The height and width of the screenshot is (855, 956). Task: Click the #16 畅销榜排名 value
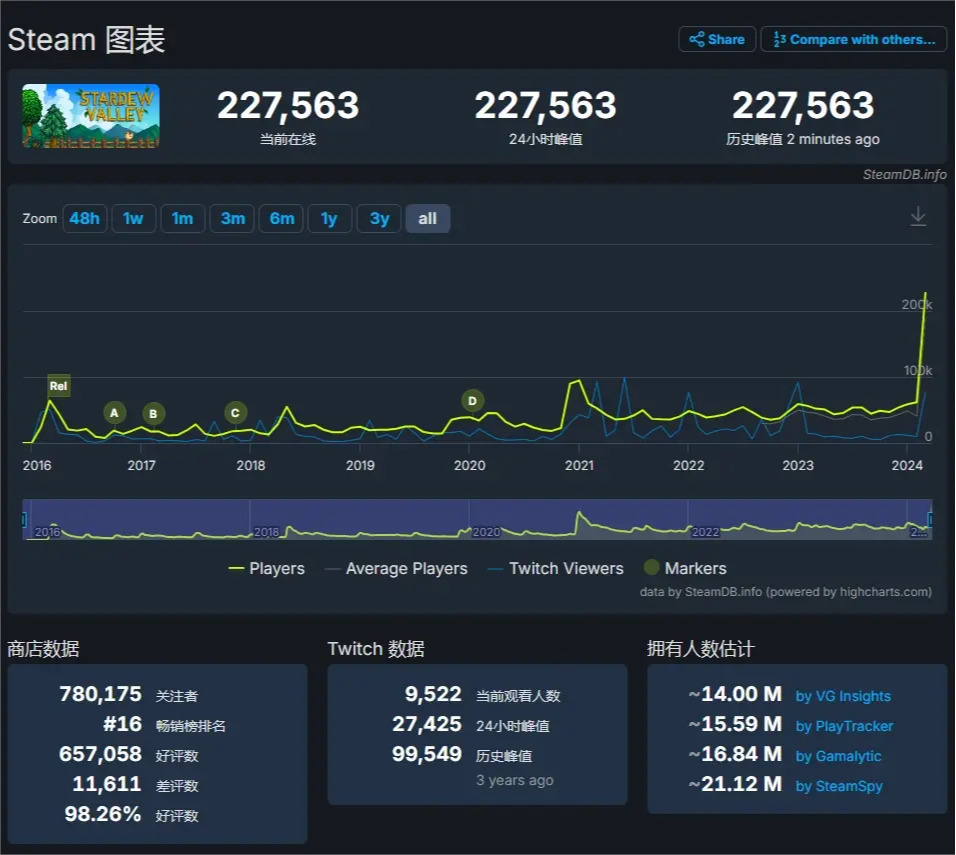(123, 724)
